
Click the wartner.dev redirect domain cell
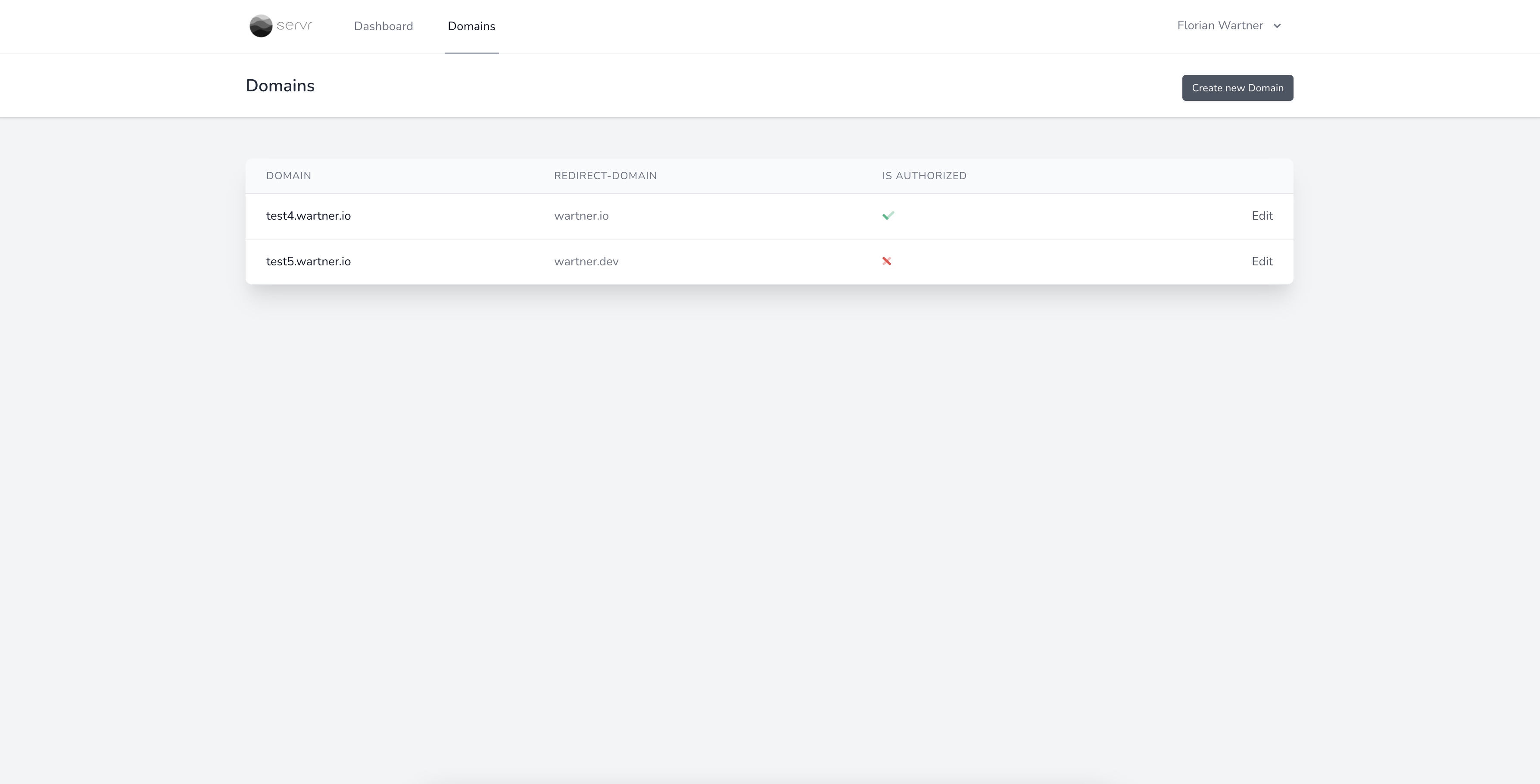586,261
